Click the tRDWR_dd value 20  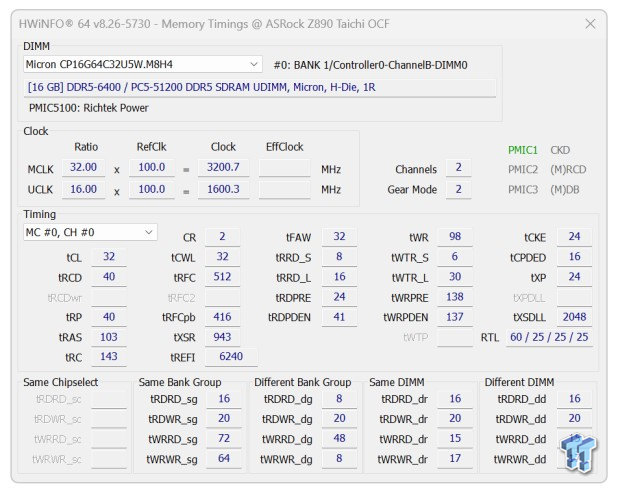pos(575,419)
